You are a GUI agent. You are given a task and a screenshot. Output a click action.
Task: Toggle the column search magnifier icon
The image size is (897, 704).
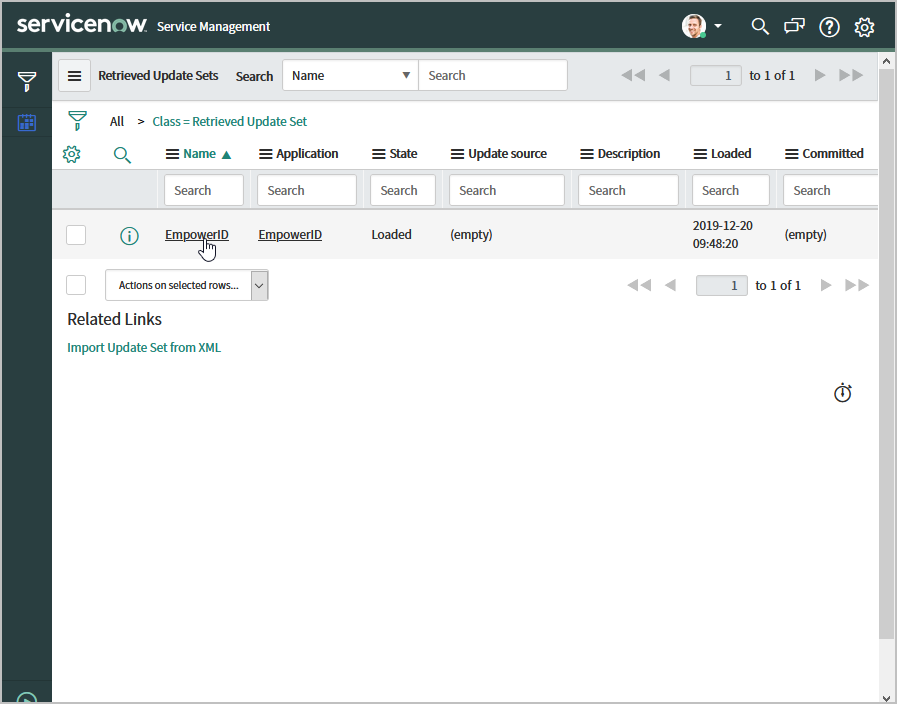[122, 154]
